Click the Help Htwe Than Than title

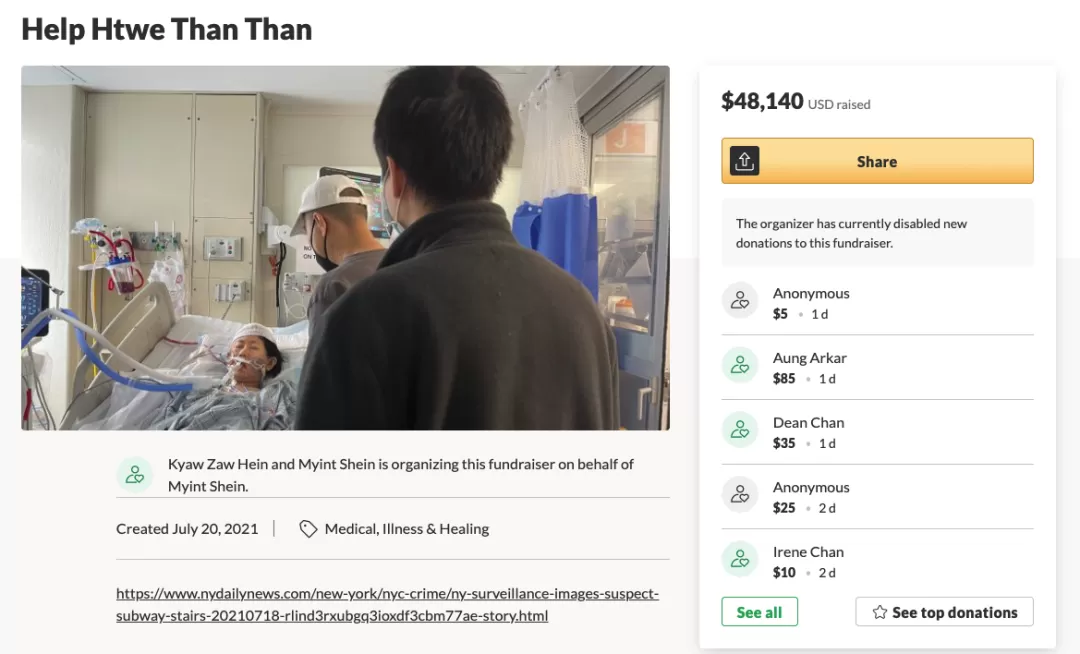pyautogui.click(x=167, y=29)
